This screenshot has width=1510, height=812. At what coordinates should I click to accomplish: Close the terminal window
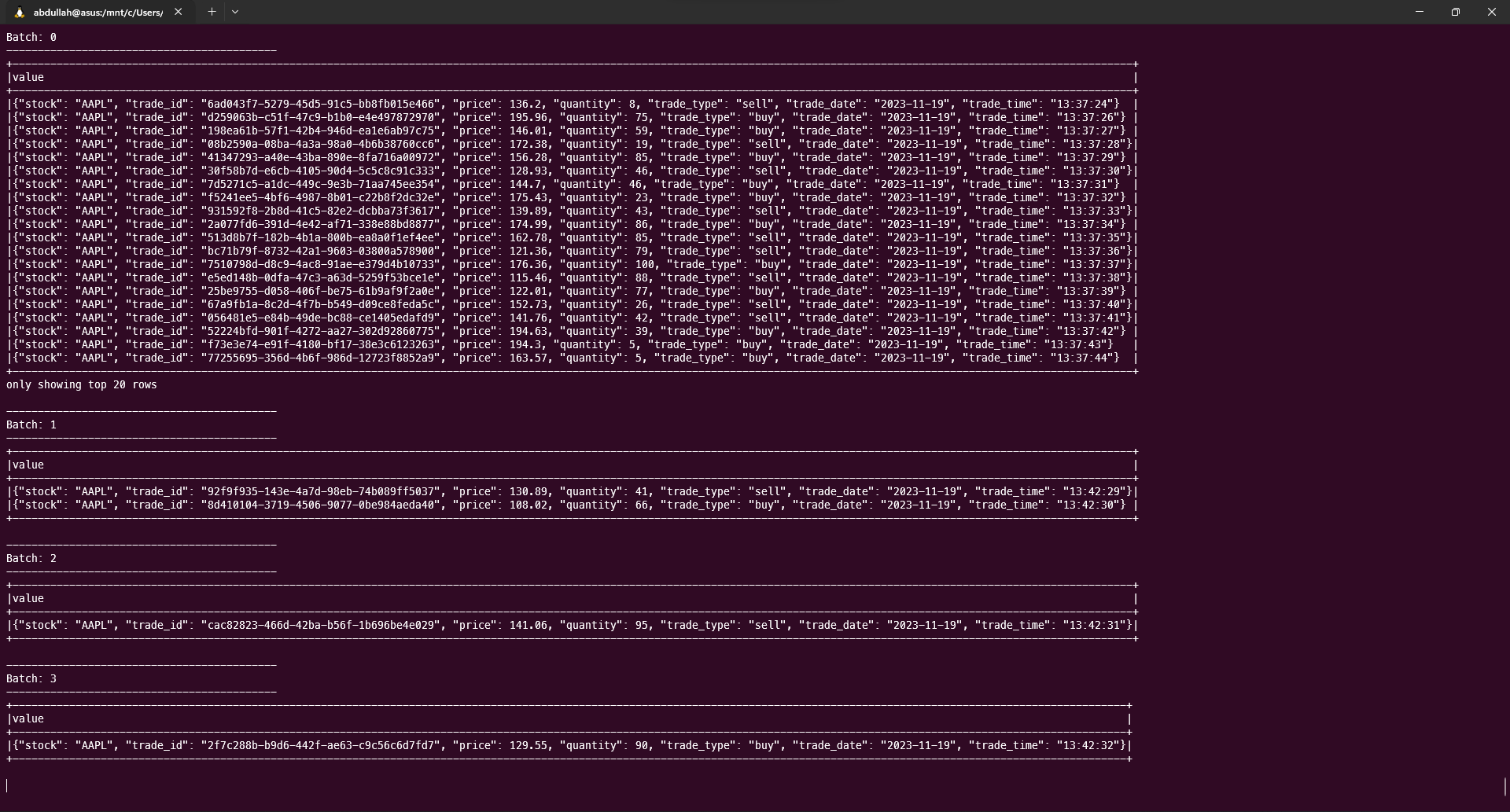1491,12
